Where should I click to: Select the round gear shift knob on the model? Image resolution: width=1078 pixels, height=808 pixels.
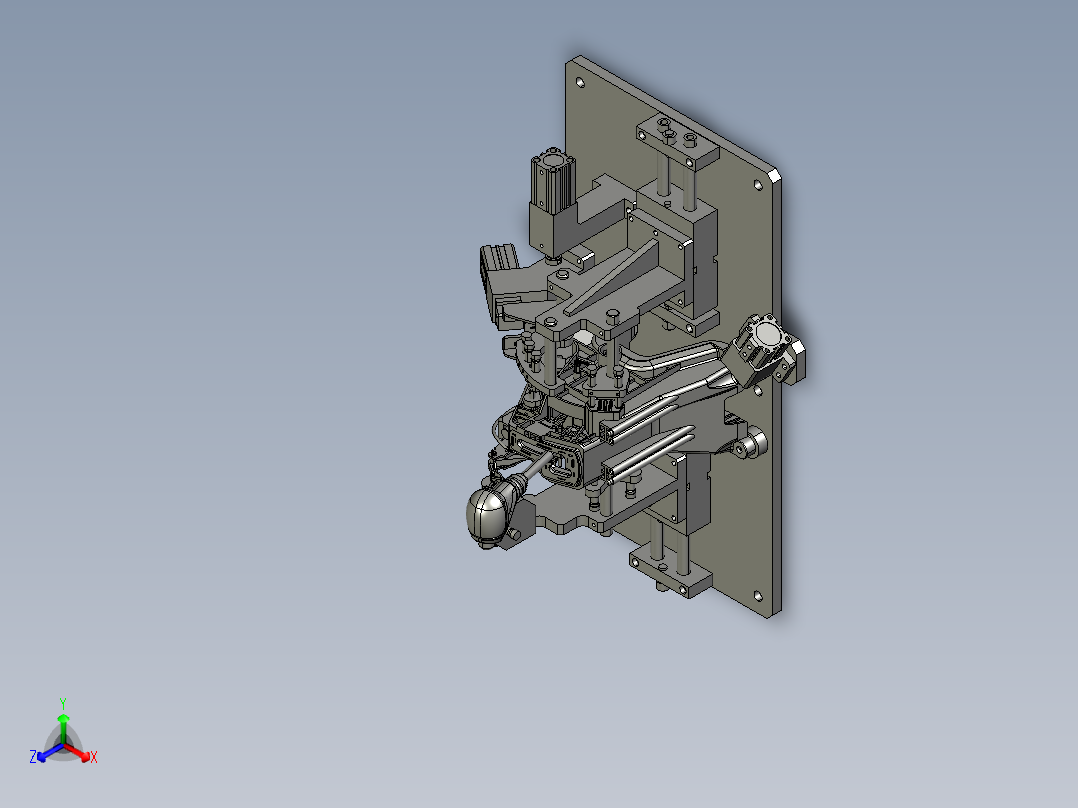487,517
